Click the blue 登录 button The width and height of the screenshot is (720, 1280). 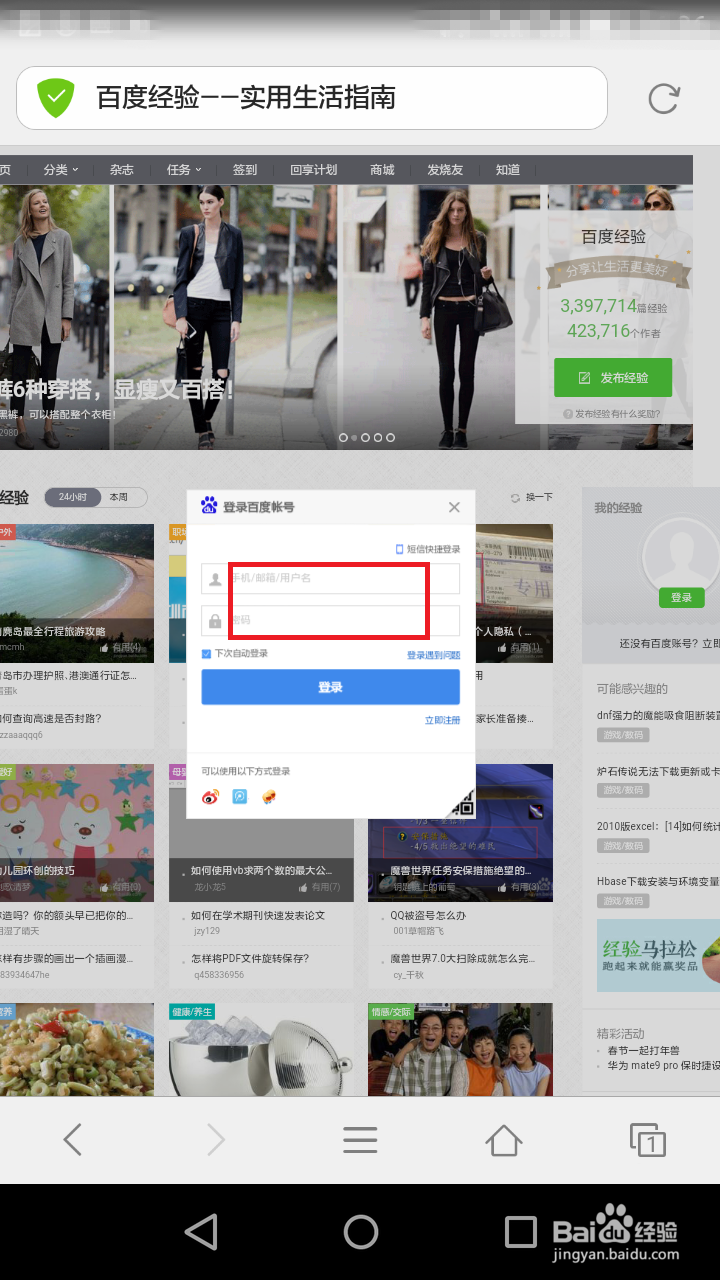click(330, 687)
